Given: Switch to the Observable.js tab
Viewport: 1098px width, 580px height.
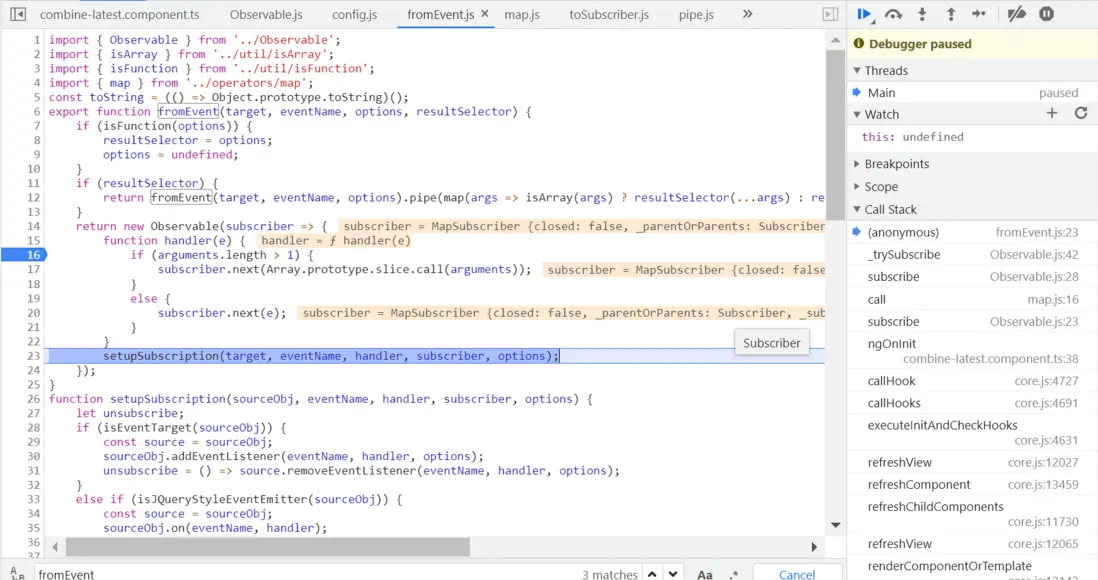Looking at the screenshot, I should click(266, 15).
